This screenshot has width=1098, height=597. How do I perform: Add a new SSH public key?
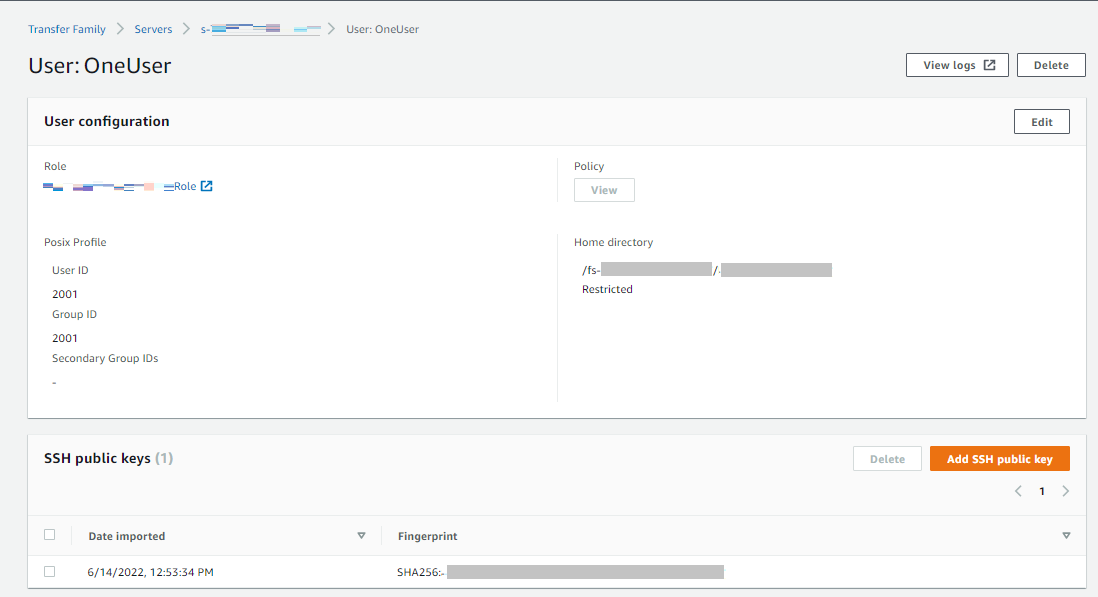tap(999, 458)
